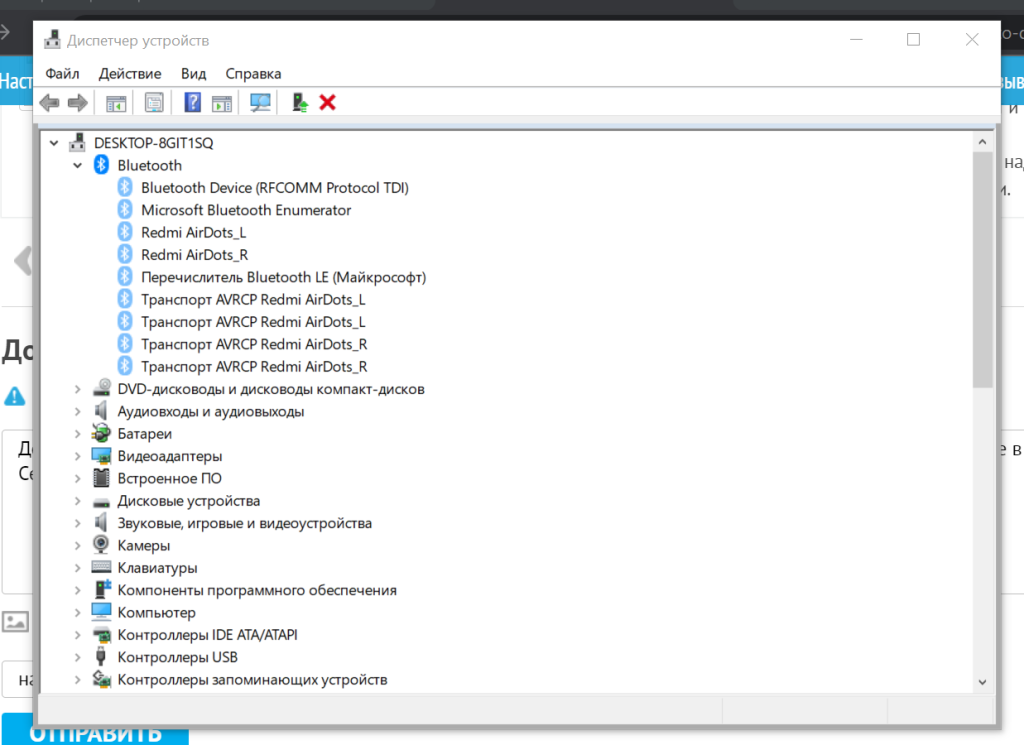The image size is (1024, 745).
Task: Expand the Контроллеры USB category
Action: pyautogui.click(x=77, y=657)
